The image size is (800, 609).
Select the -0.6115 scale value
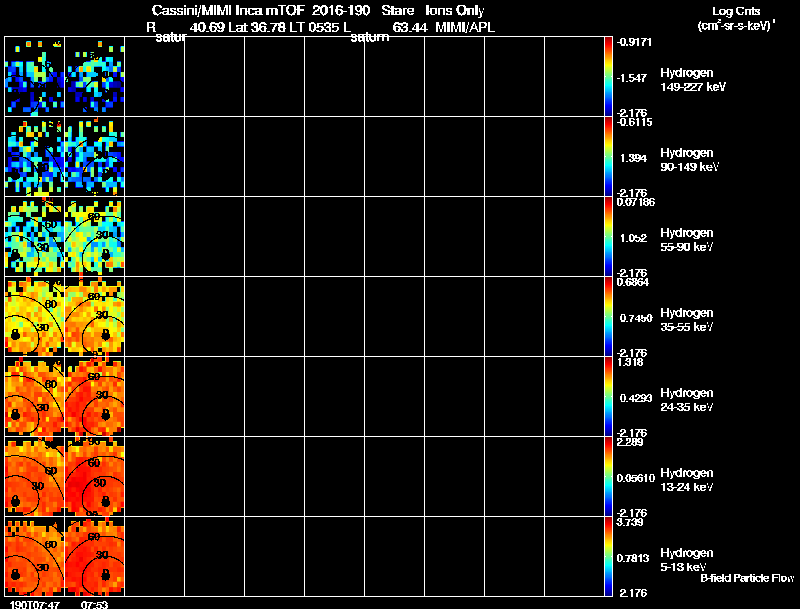[x=634, y=122]
